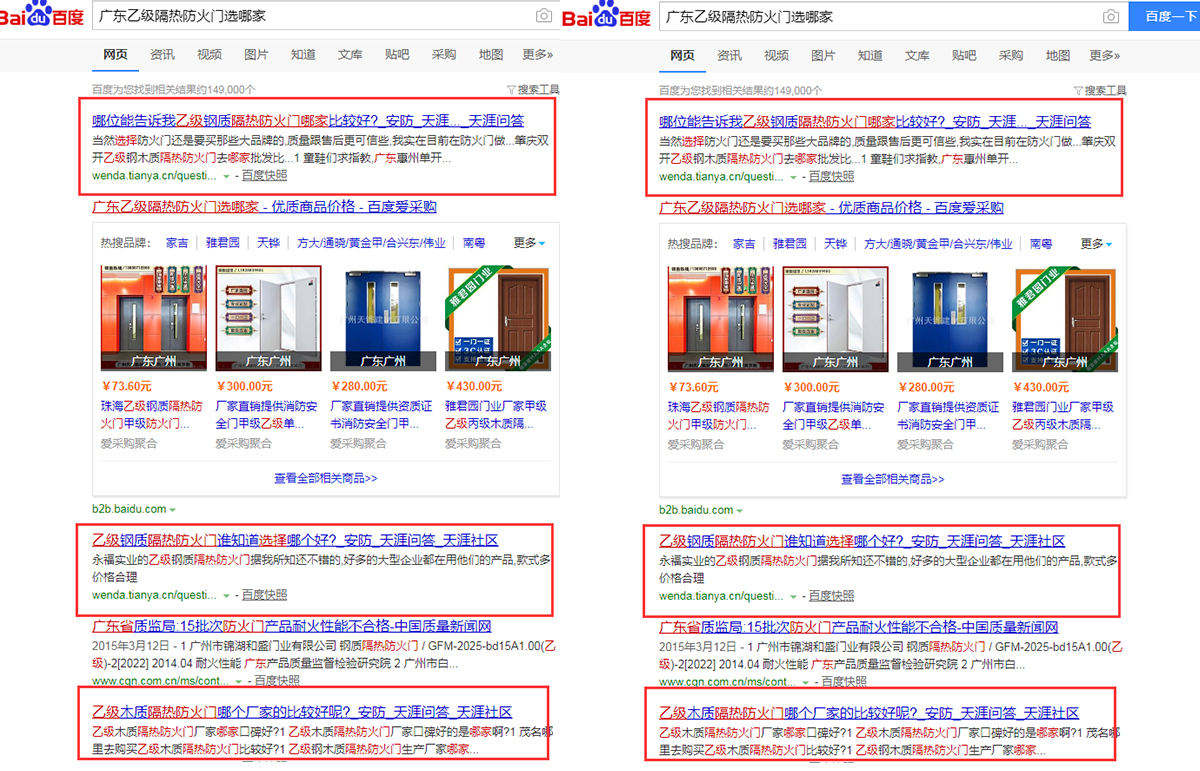Open 搜索工具 filter on the right page
The width and height of the screenshot is (1200, 771).
tap(1100, 90)
